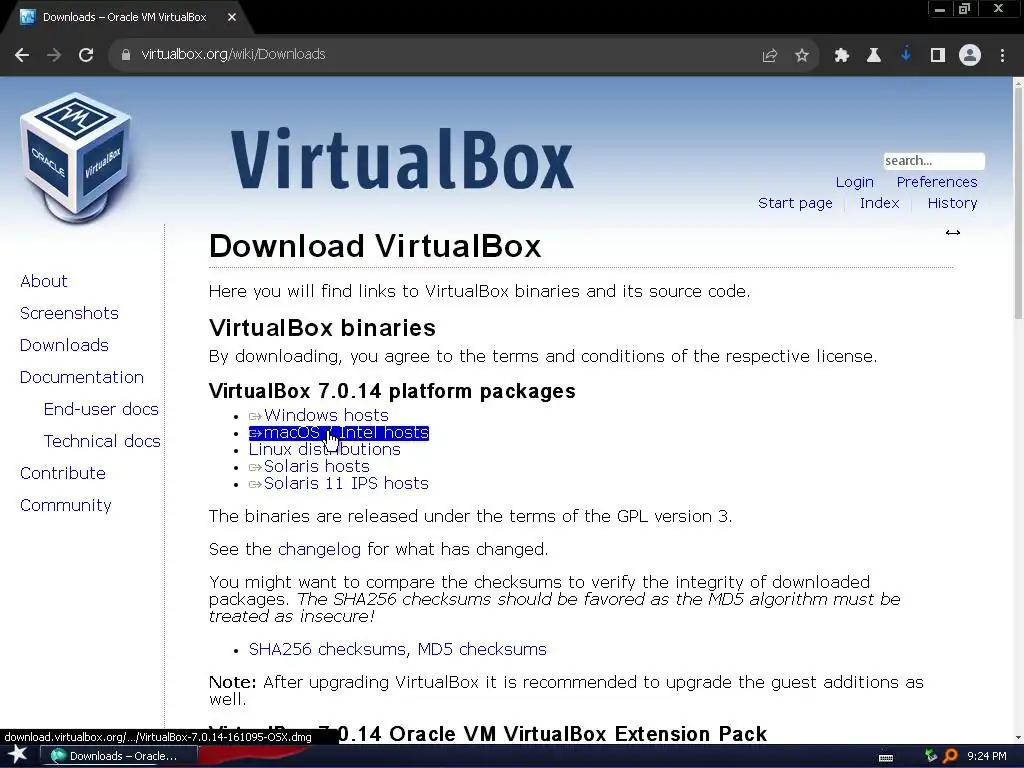Click the padlock site info icon
1024x768 pixels.
(125, 55)
